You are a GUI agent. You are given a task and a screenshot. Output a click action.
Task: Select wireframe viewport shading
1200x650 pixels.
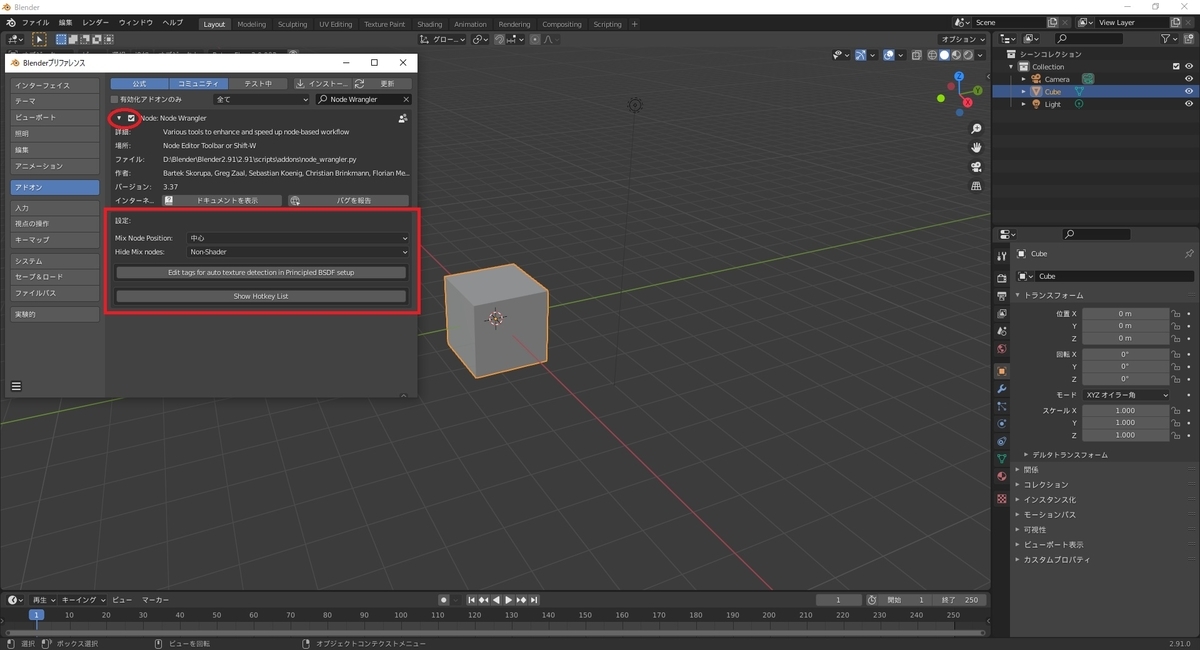click(x=933, y=55)
